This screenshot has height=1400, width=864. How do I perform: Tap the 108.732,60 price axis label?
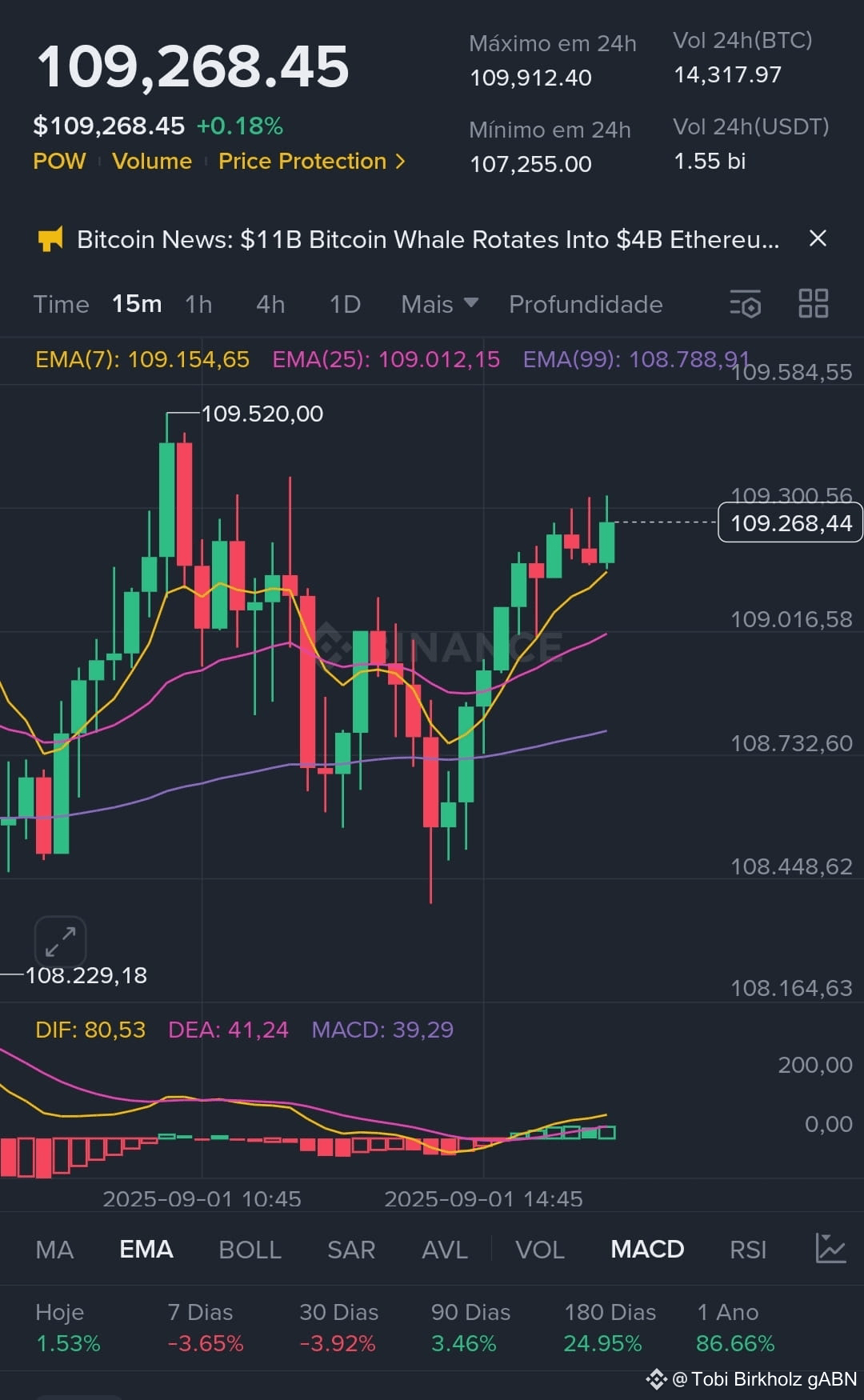click(791, 743)
